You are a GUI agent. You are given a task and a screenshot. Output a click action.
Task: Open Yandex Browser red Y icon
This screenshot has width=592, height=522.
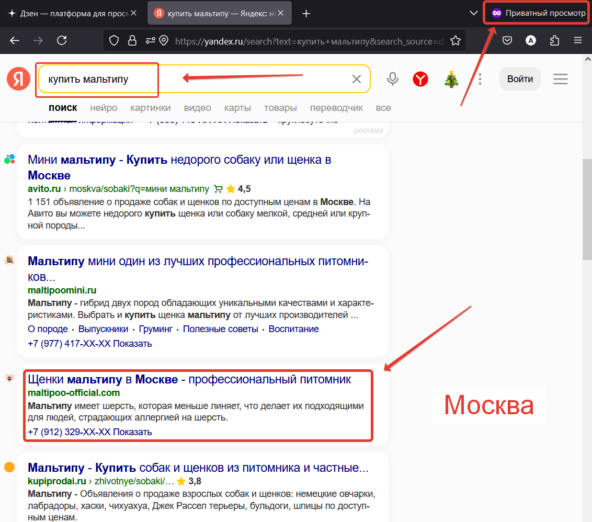(420, 79)
